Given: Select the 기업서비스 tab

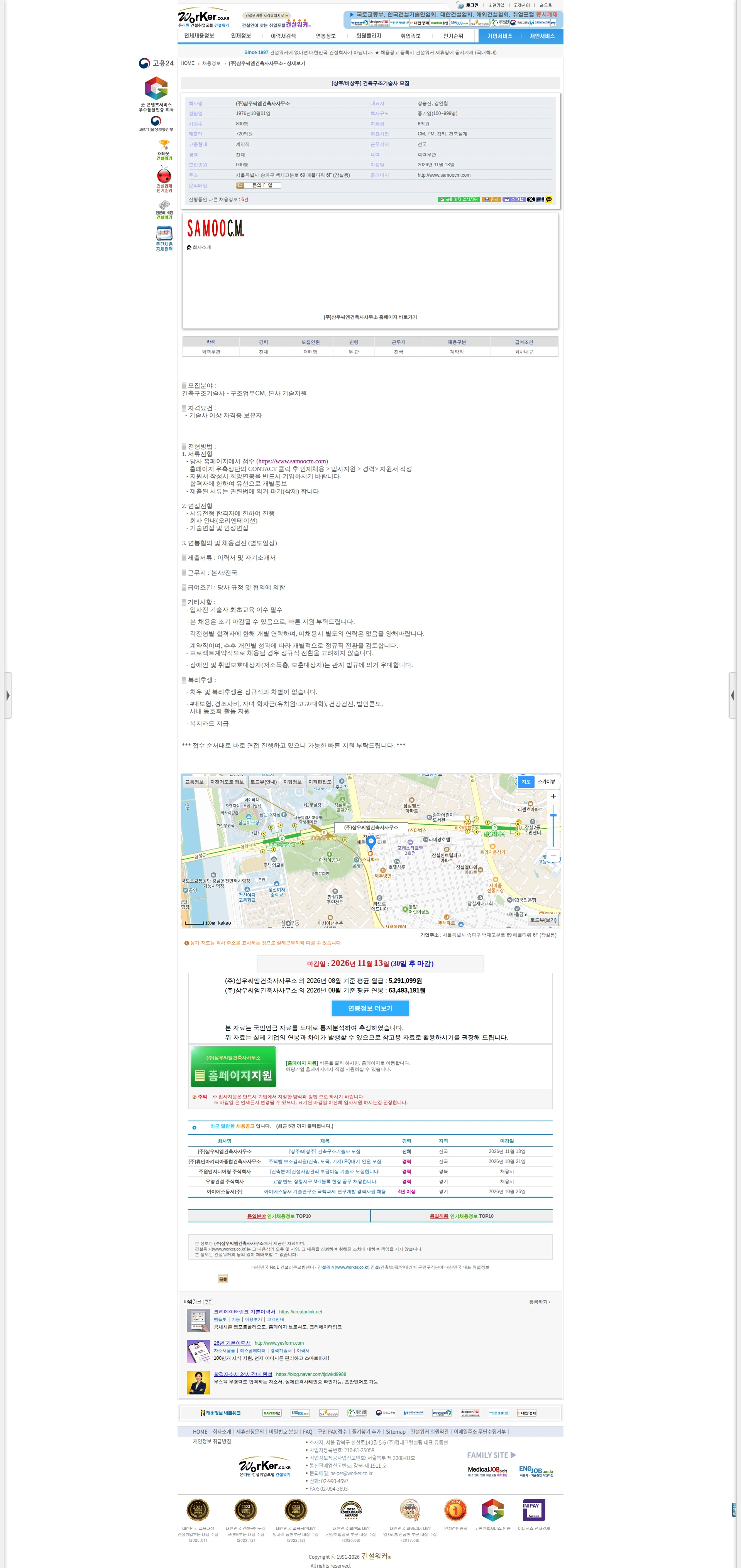Looking at the screenshot, I should (499, 36).
